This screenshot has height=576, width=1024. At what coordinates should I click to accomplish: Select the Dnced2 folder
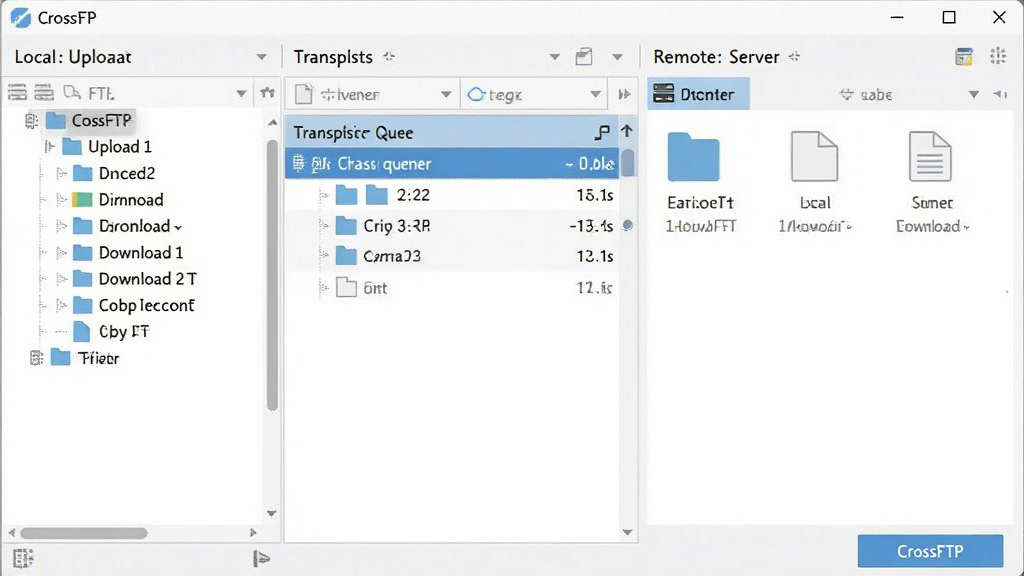click(114, 173)
